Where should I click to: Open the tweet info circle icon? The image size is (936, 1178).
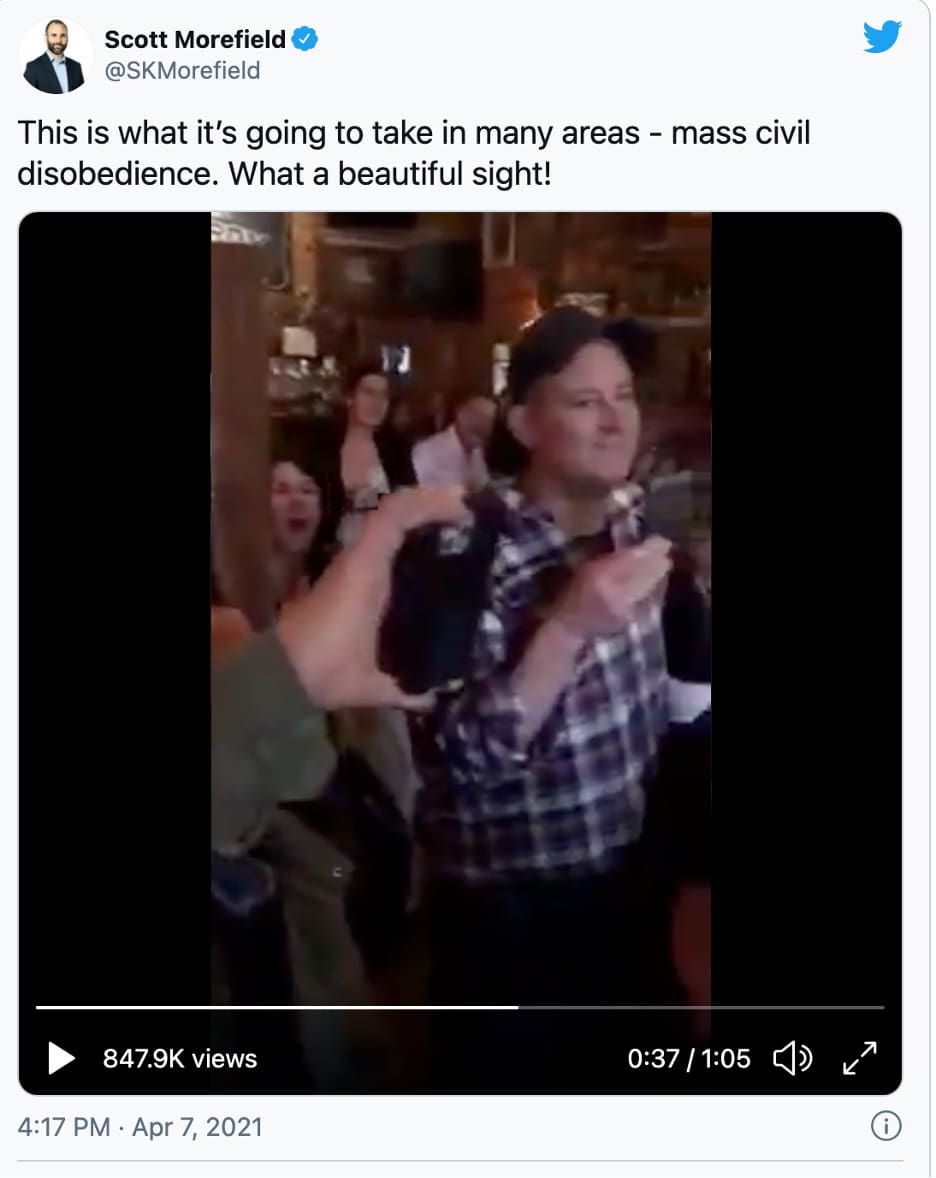(x=886, y=1126)
